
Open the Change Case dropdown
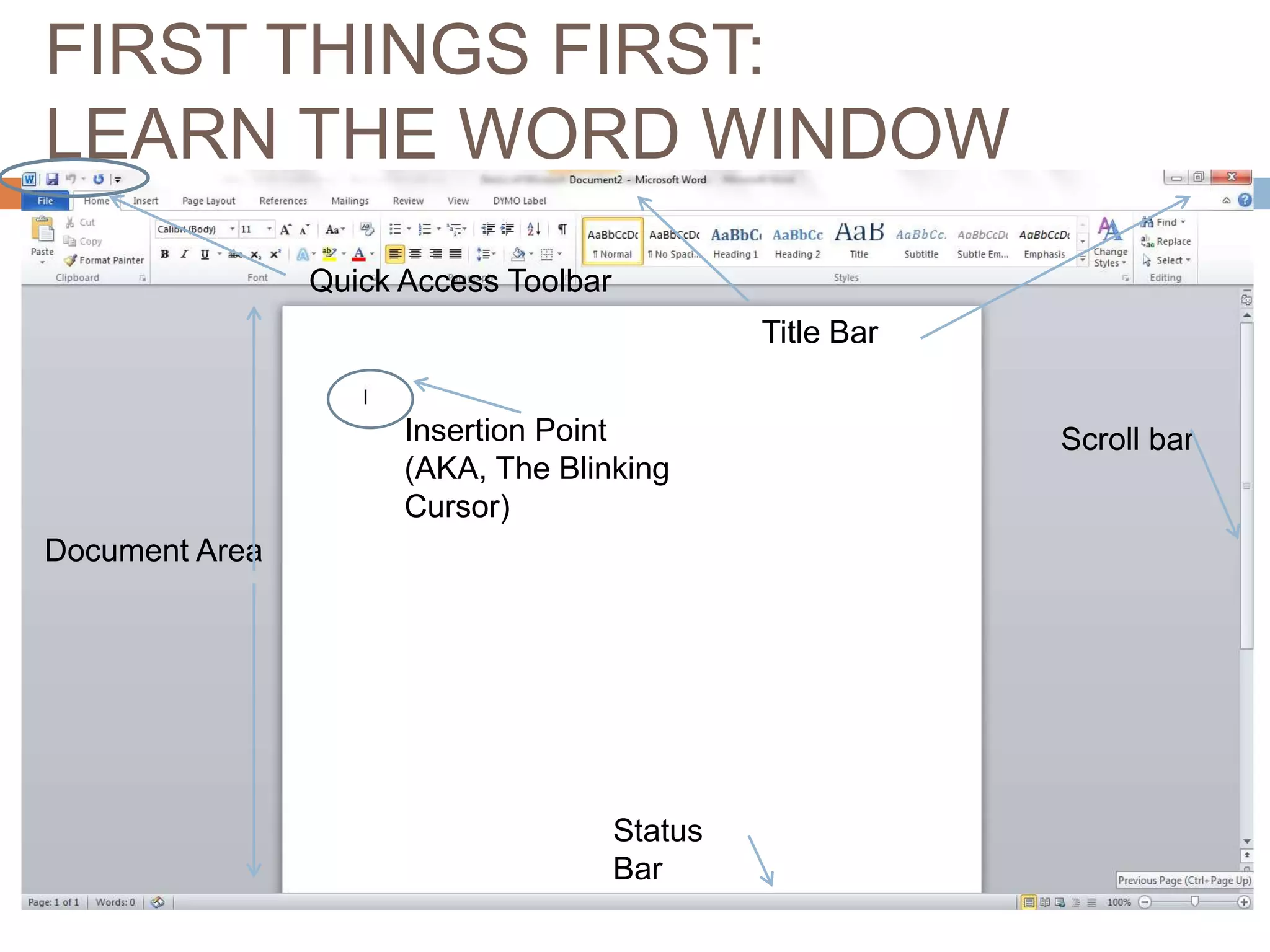click(x=335, y=230)
